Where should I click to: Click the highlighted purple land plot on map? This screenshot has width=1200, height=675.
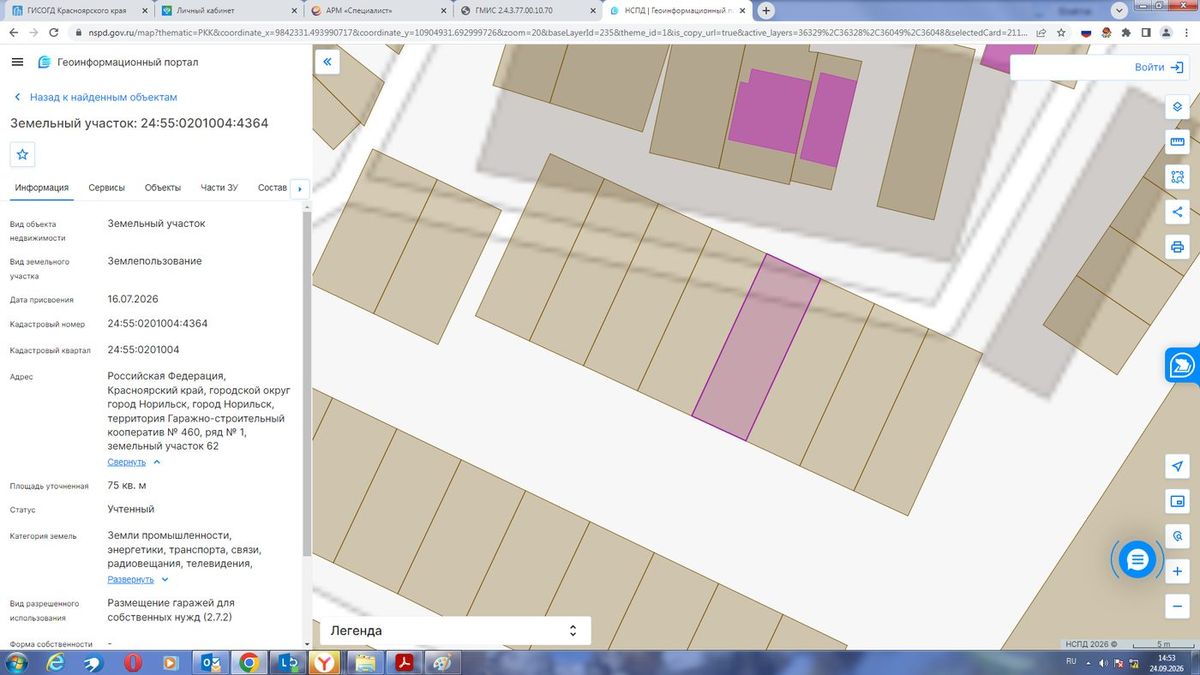pyautogui.click(x=756, y=347)
